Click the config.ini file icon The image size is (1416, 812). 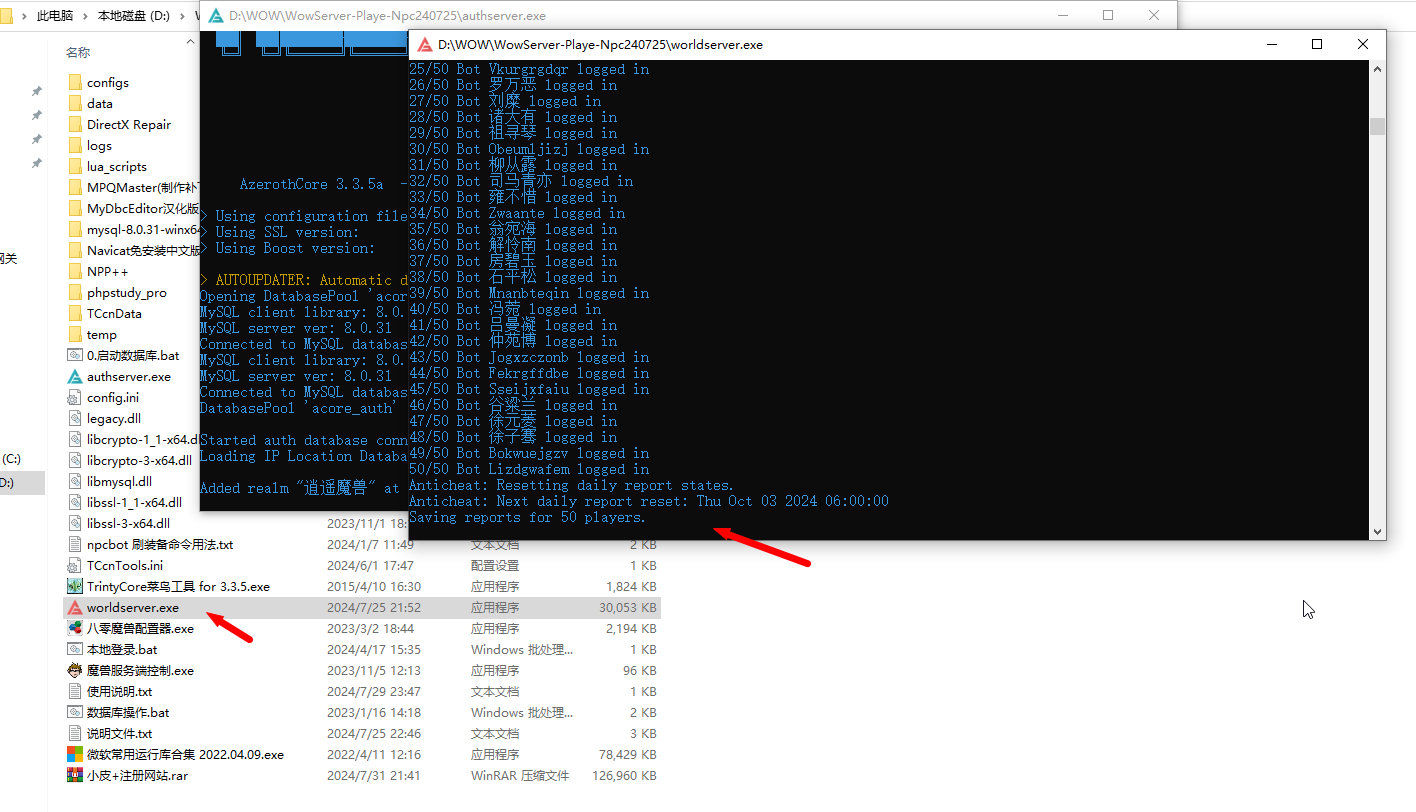tap(75, 397)
